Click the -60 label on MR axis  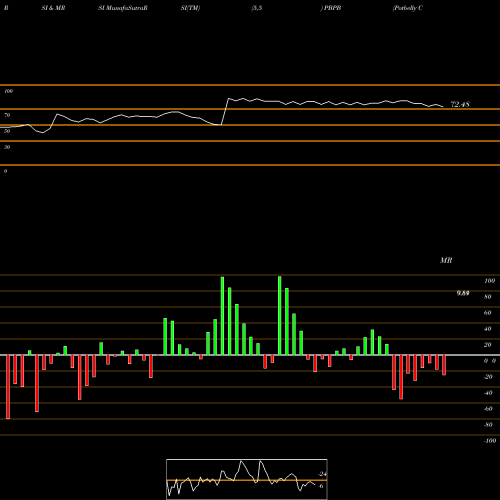click(x=488, y=409)
